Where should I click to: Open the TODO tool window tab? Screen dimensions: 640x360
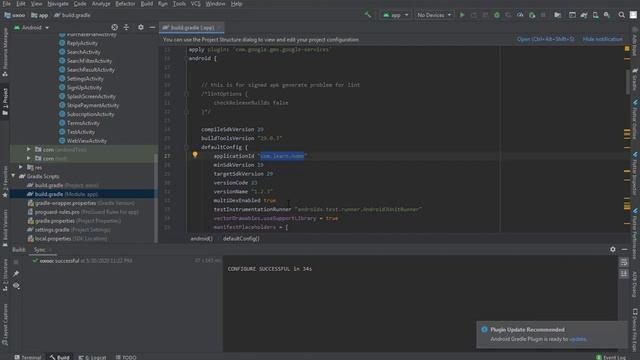click(126, 357)
